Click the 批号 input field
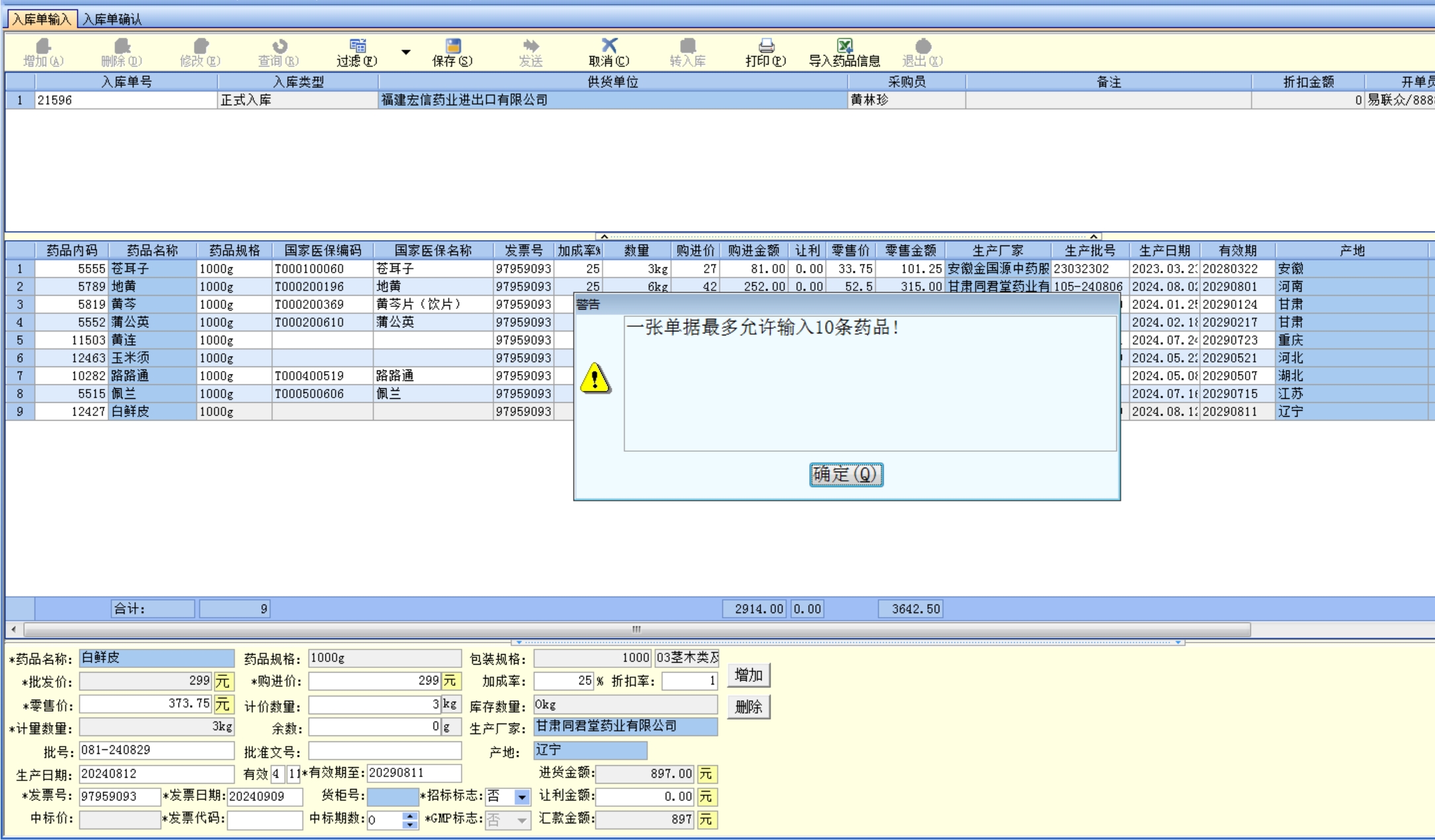The width and height of the screenshot is (1435, 840). coord(156,750)
